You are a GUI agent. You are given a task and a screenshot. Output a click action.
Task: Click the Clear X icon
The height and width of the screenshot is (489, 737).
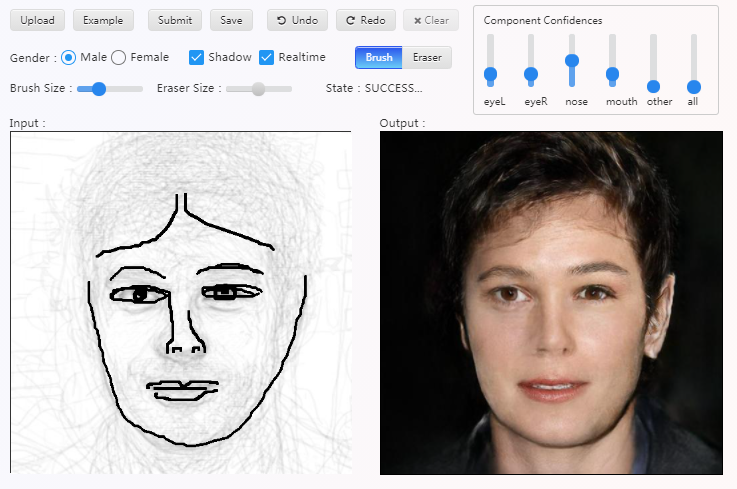coord(417,21)
